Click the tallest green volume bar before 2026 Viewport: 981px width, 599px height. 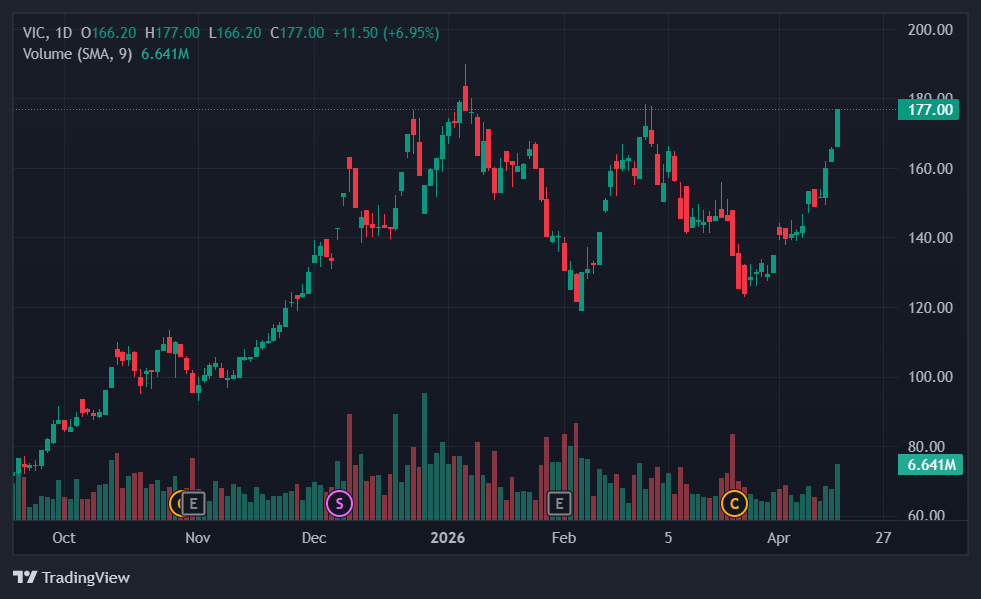pos(424,455)
